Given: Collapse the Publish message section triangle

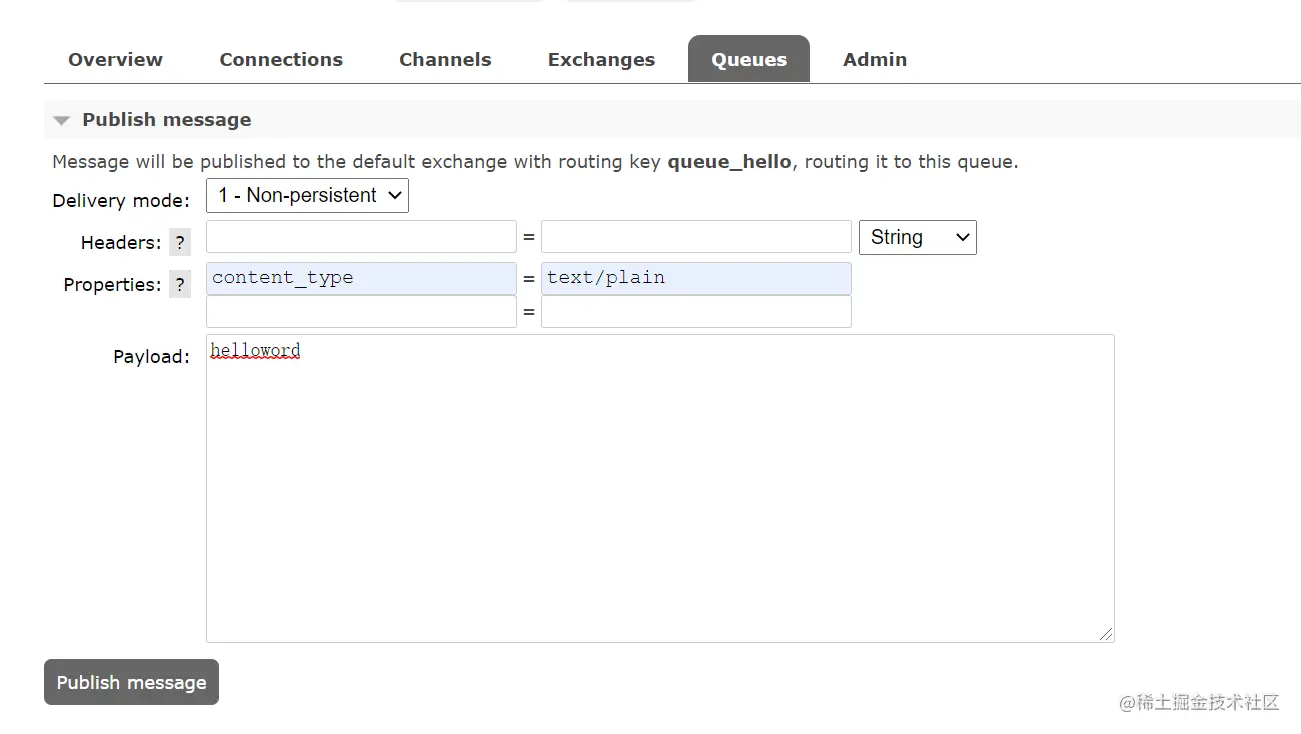Looking at the screenshot, I should pyautogui.click(x=62, y=120).
